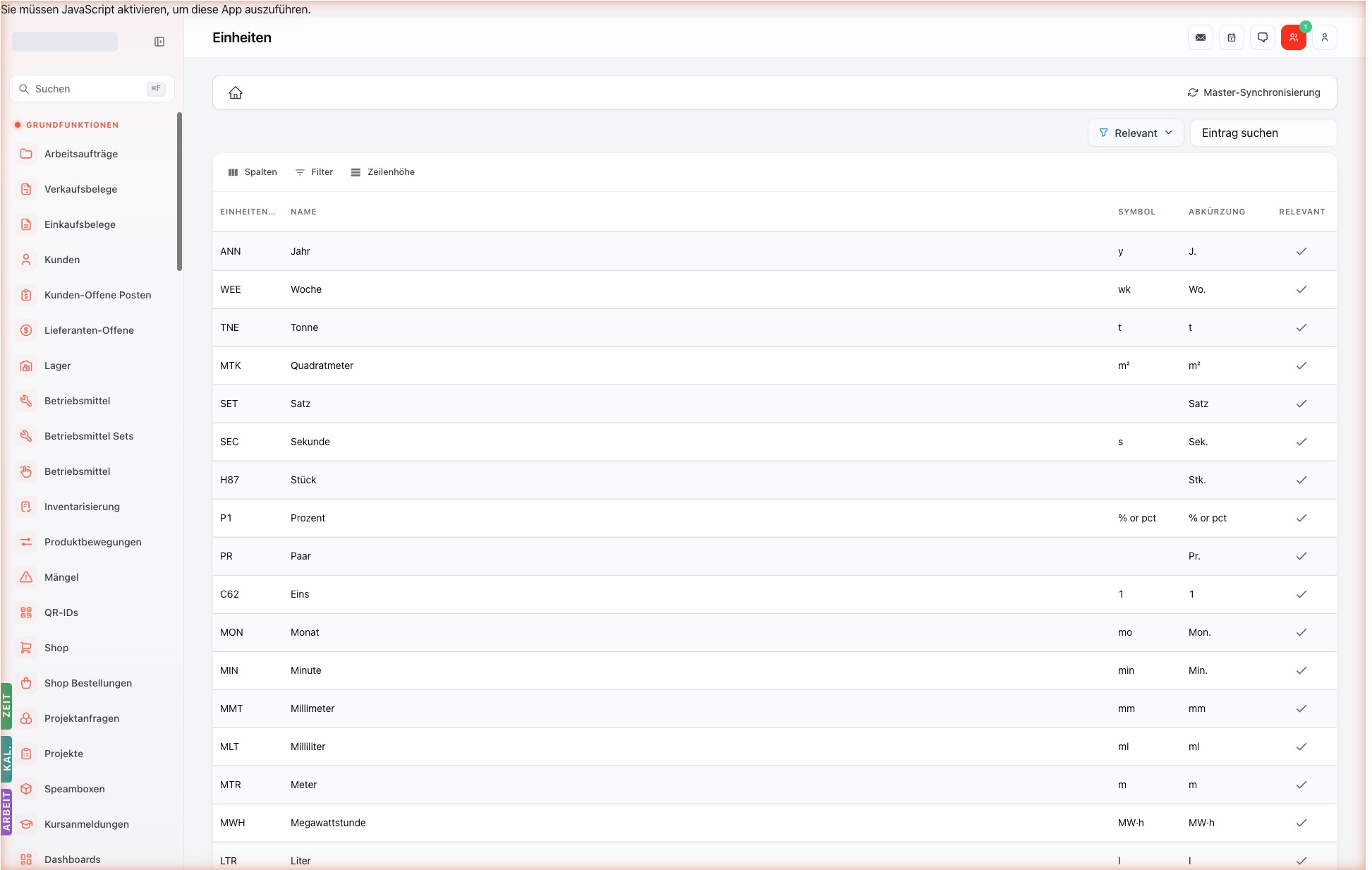The height and width of the screenshot is (870, 1372).
Task: Select the C62 unit code cell
Action: (x=248, y=594)
